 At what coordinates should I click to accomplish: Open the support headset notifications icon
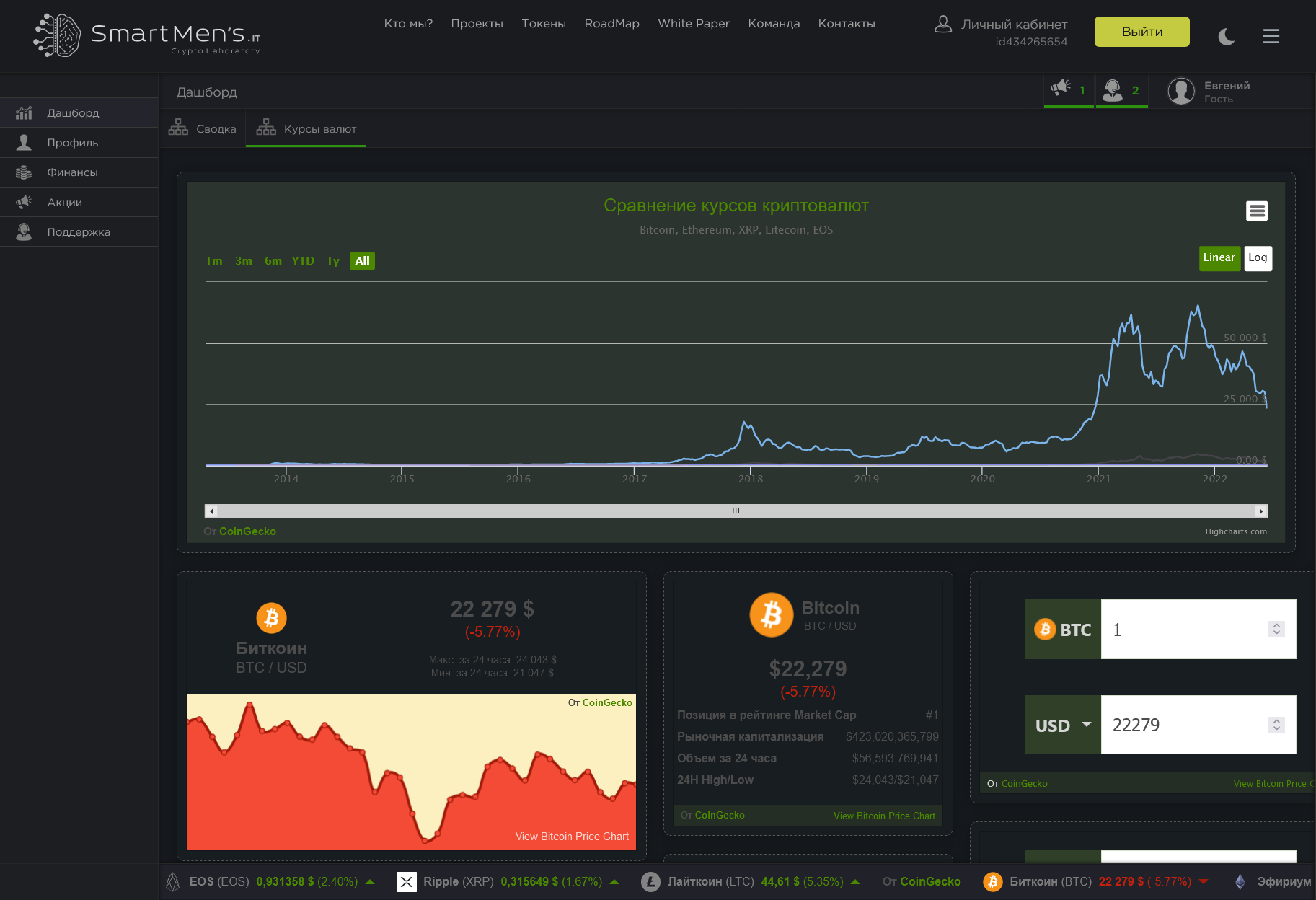(1113, 90)
